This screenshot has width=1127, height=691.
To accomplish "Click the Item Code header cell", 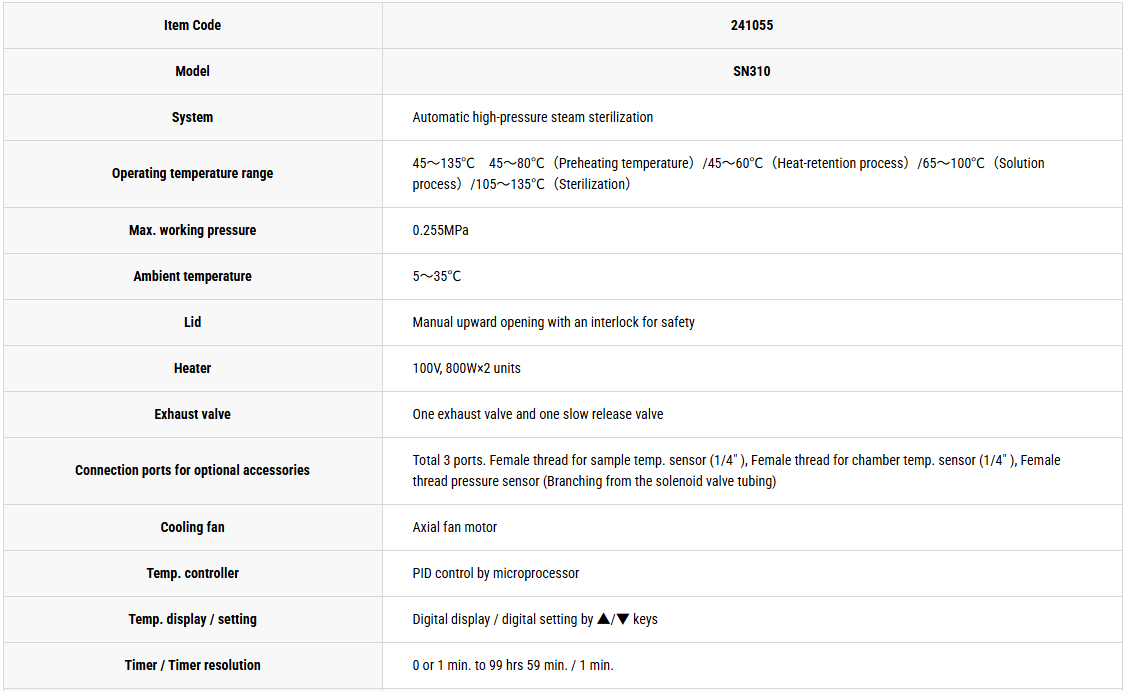I will click(192, 25).
